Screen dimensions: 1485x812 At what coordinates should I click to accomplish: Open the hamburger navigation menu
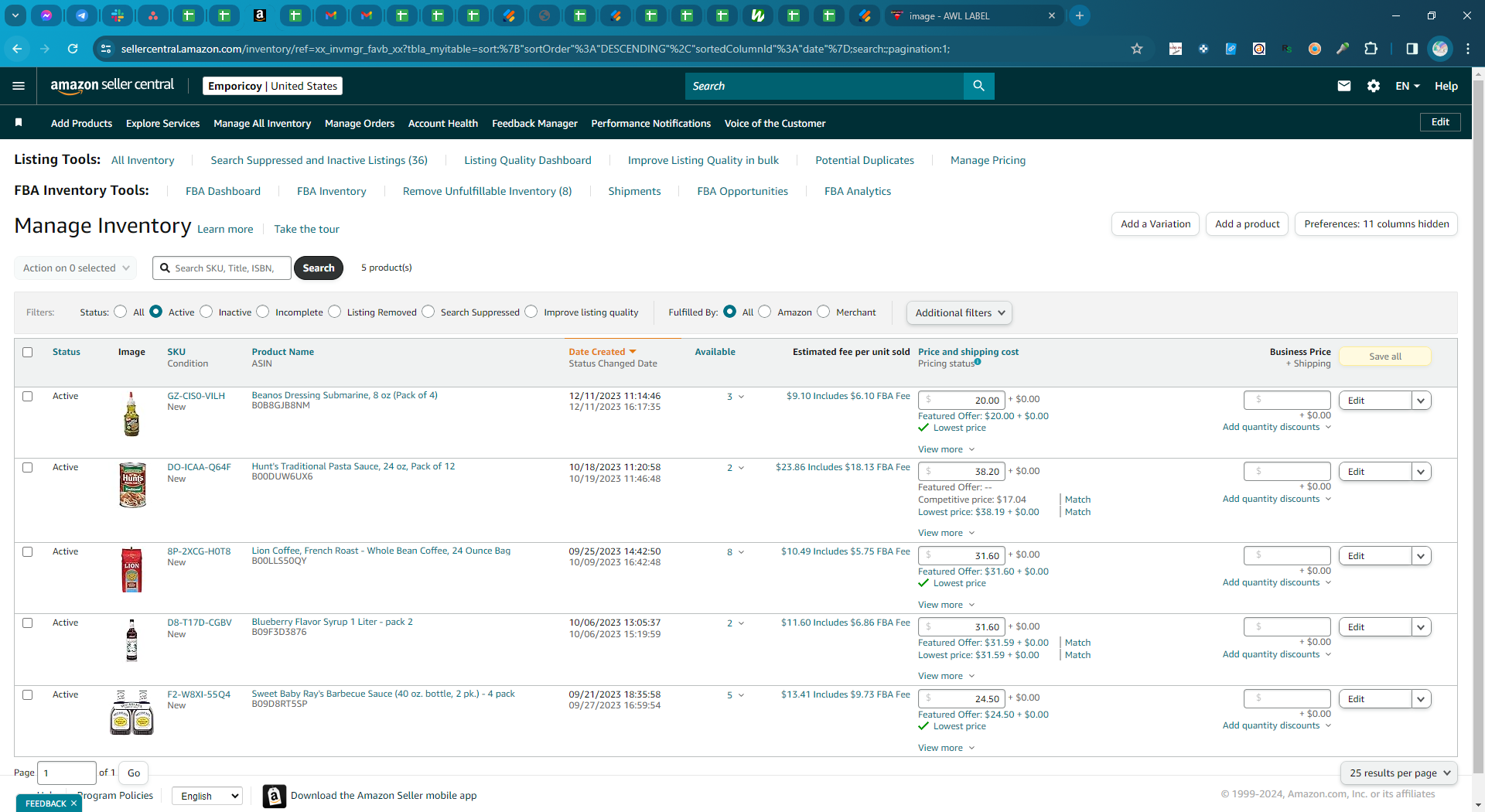[19, 86]
